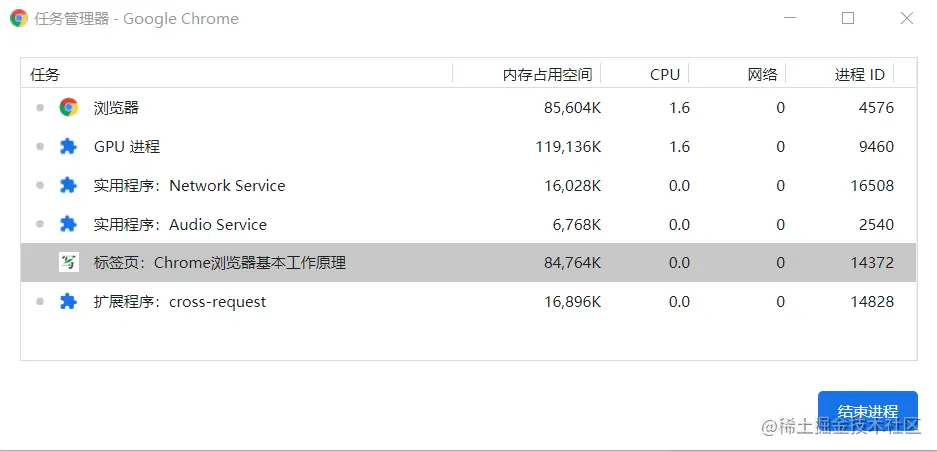Click the CPU value in the 浏览器 row
Screen dimensions: 937x452
[x=679, y=108]
